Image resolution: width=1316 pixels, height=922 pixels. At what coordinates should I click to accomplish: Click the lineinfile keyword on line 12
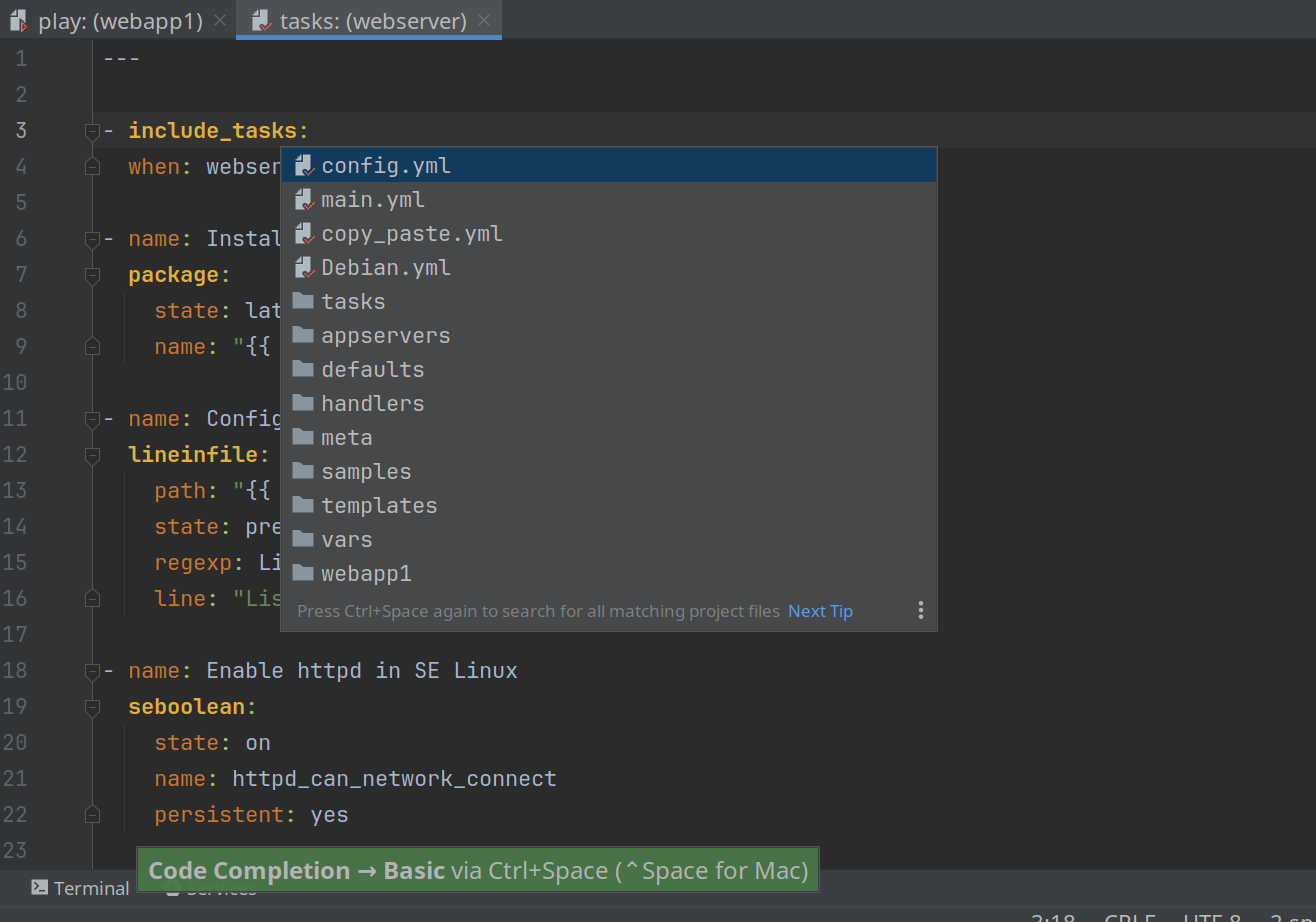pyautogui.click(x=193, y=455)
